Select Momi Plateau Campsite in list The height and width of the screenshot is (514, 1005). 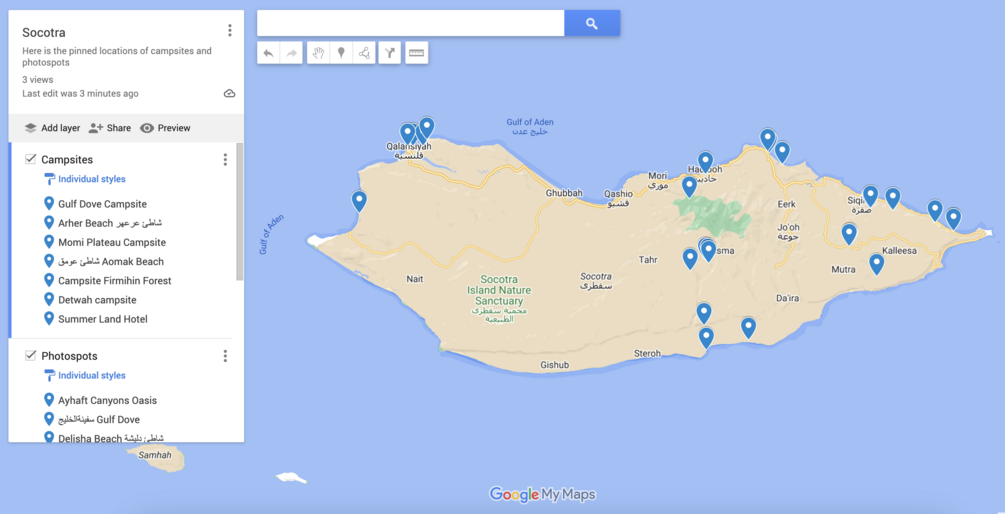(x=112, y=242)
